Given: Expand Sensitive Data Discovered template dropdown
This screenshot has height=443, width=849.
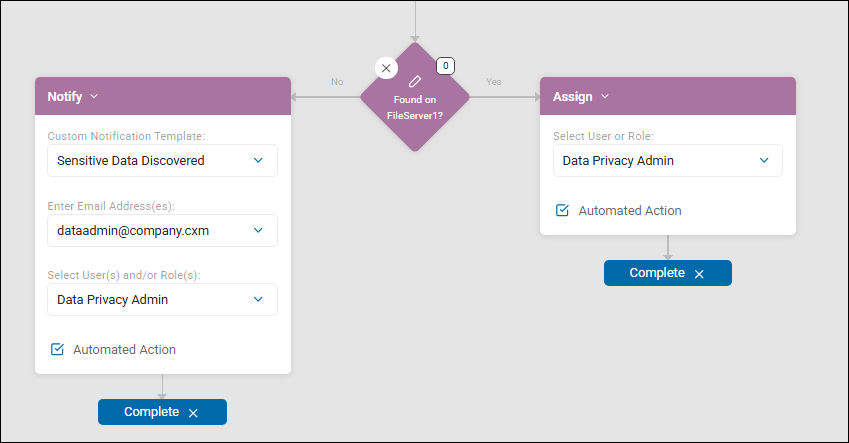Looking at the screenshot, I should (x=162, y=160).
